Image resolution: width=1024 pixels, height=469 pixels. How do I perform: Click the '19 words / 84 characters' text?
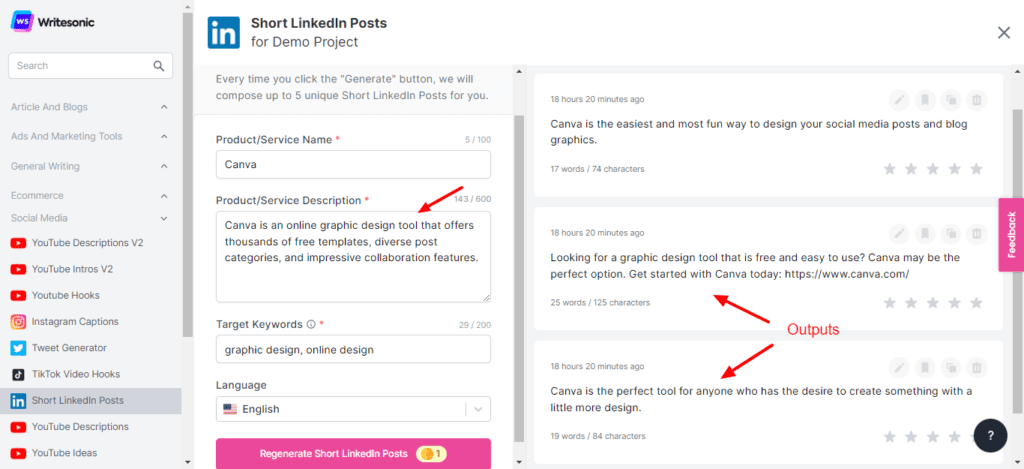pos(597,436)
